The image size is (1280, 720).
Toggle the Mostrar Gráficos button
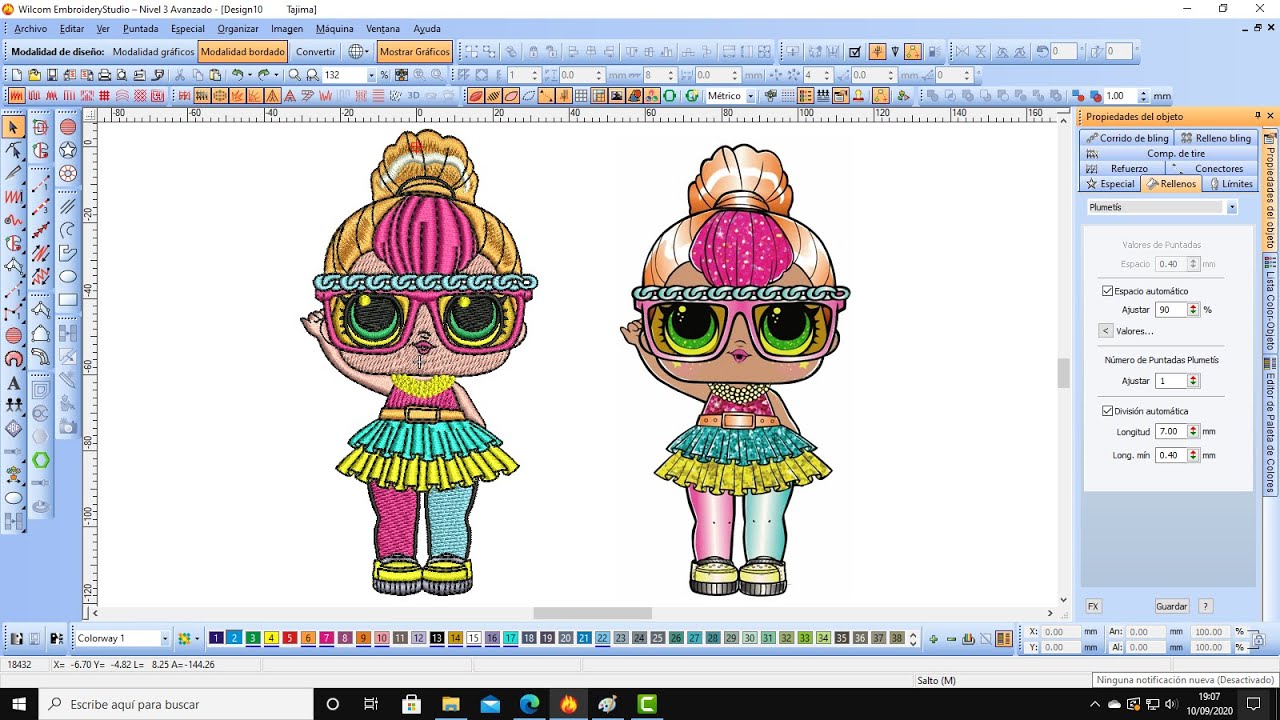415,52
